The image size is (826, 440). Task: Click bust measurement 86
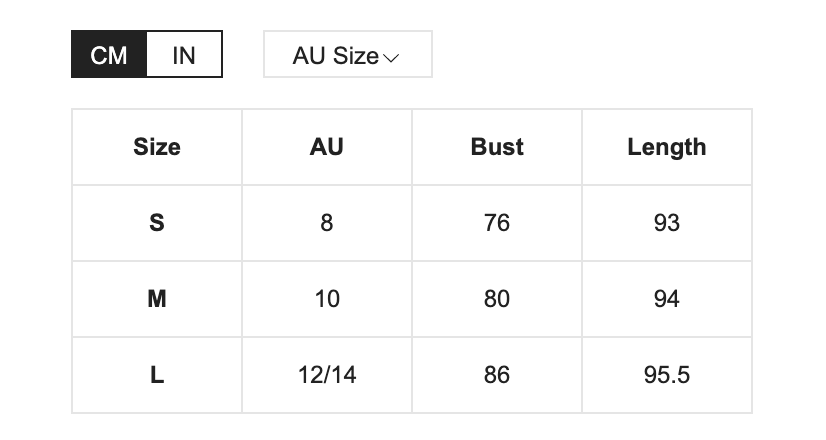click(497, 375)
